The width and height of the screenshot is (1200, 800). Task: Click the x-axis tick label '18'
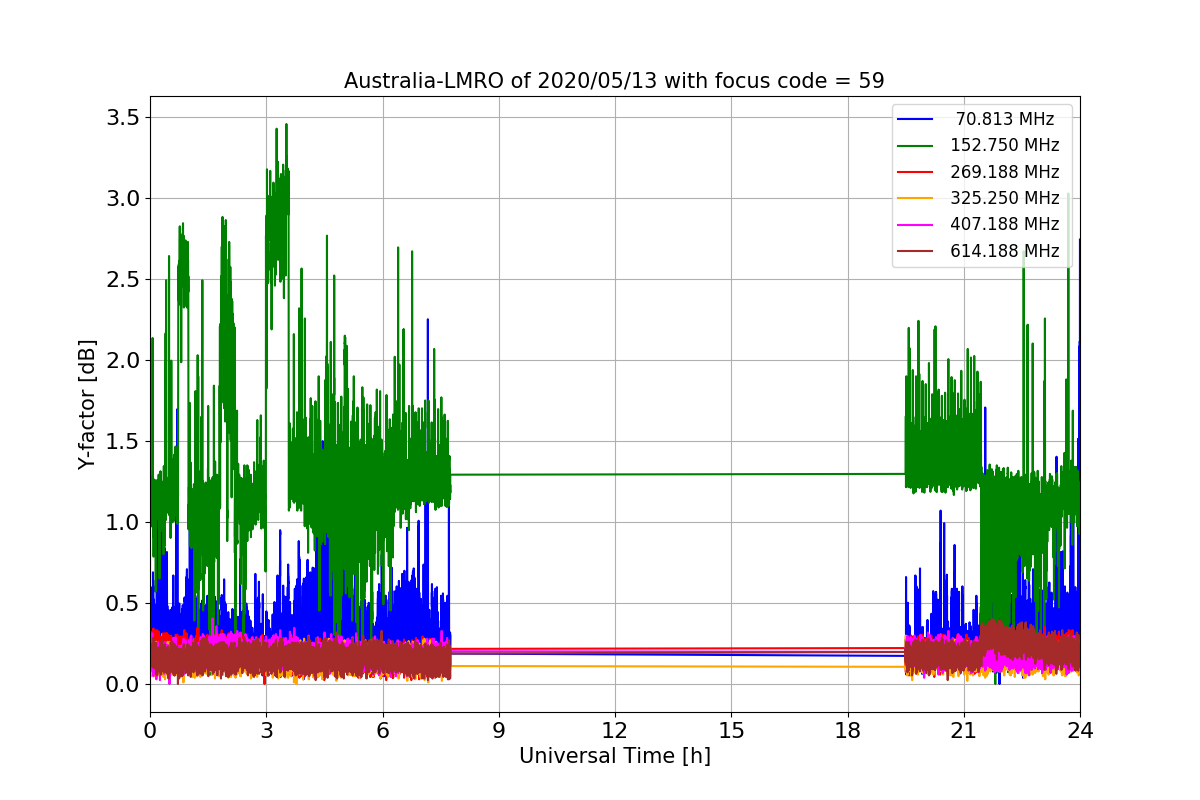click(x=848, y=730)
